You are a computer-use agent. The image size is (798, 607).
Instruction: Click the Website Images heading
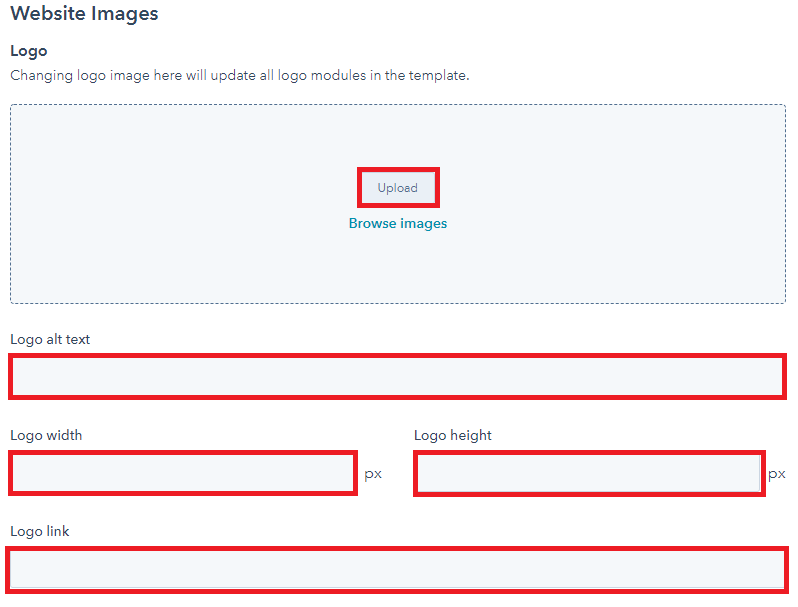(x=84, y=14)
